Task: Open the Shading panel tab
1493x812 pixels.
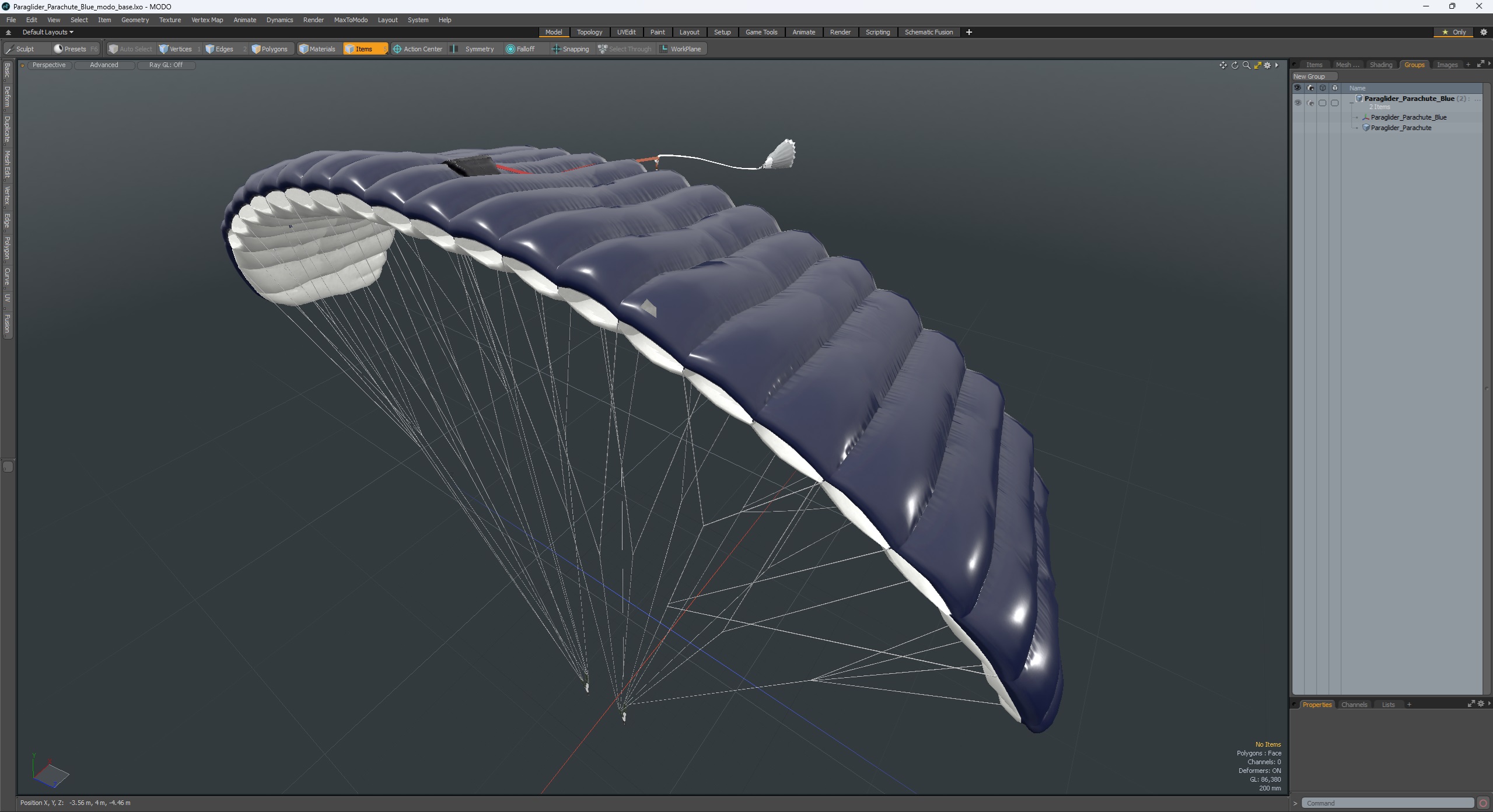Action: pyautogui.click(x=1380, y=65)
